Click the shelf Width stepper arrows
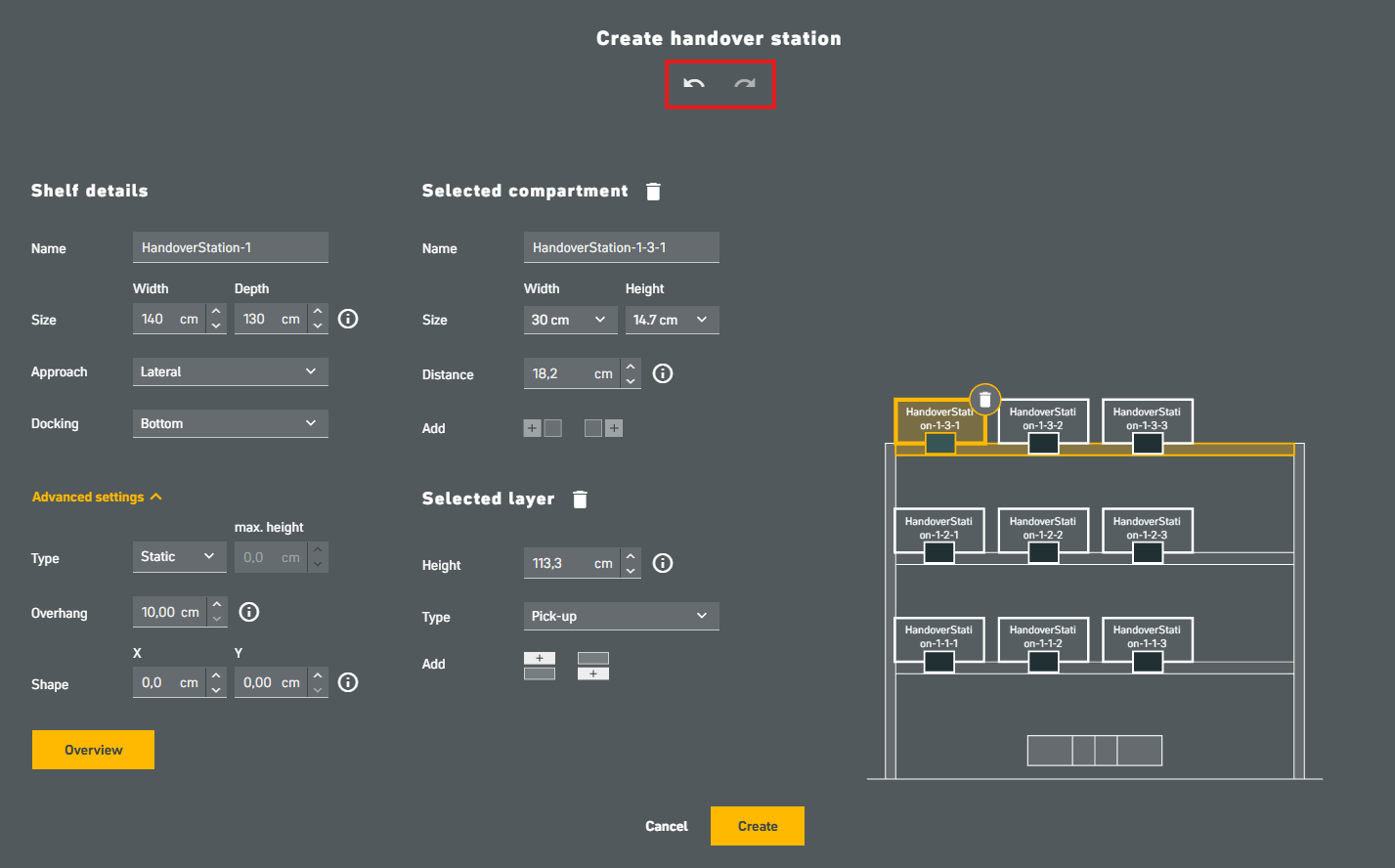Screen dimensions: 1395x868 point(216,319)
